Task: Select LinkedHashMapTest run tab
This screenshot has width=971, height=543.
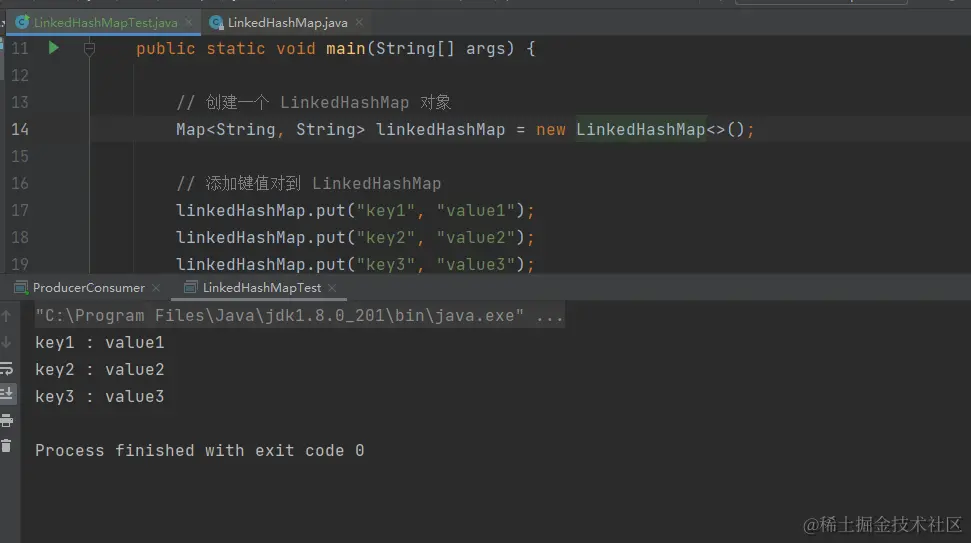Action: [262, 288]
